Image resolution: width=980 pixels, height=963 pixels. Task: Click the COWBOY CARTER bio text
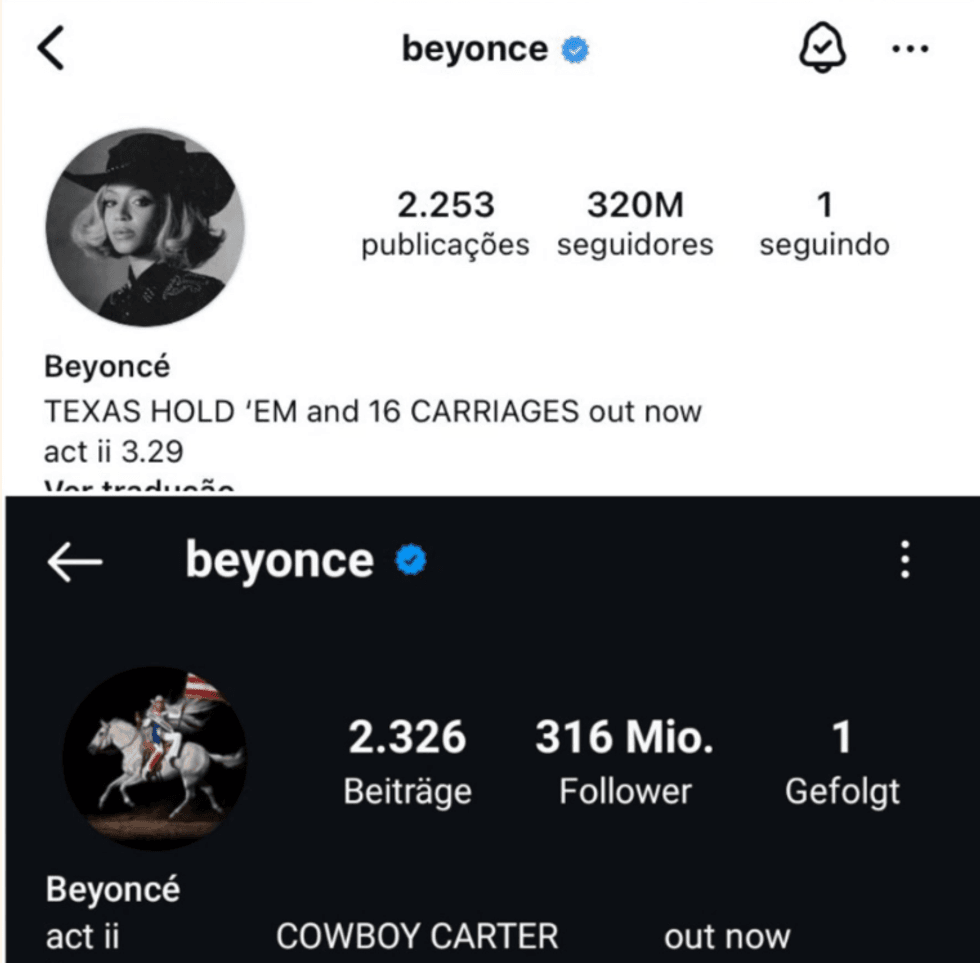pyautogui.click(x=417, y=937)
